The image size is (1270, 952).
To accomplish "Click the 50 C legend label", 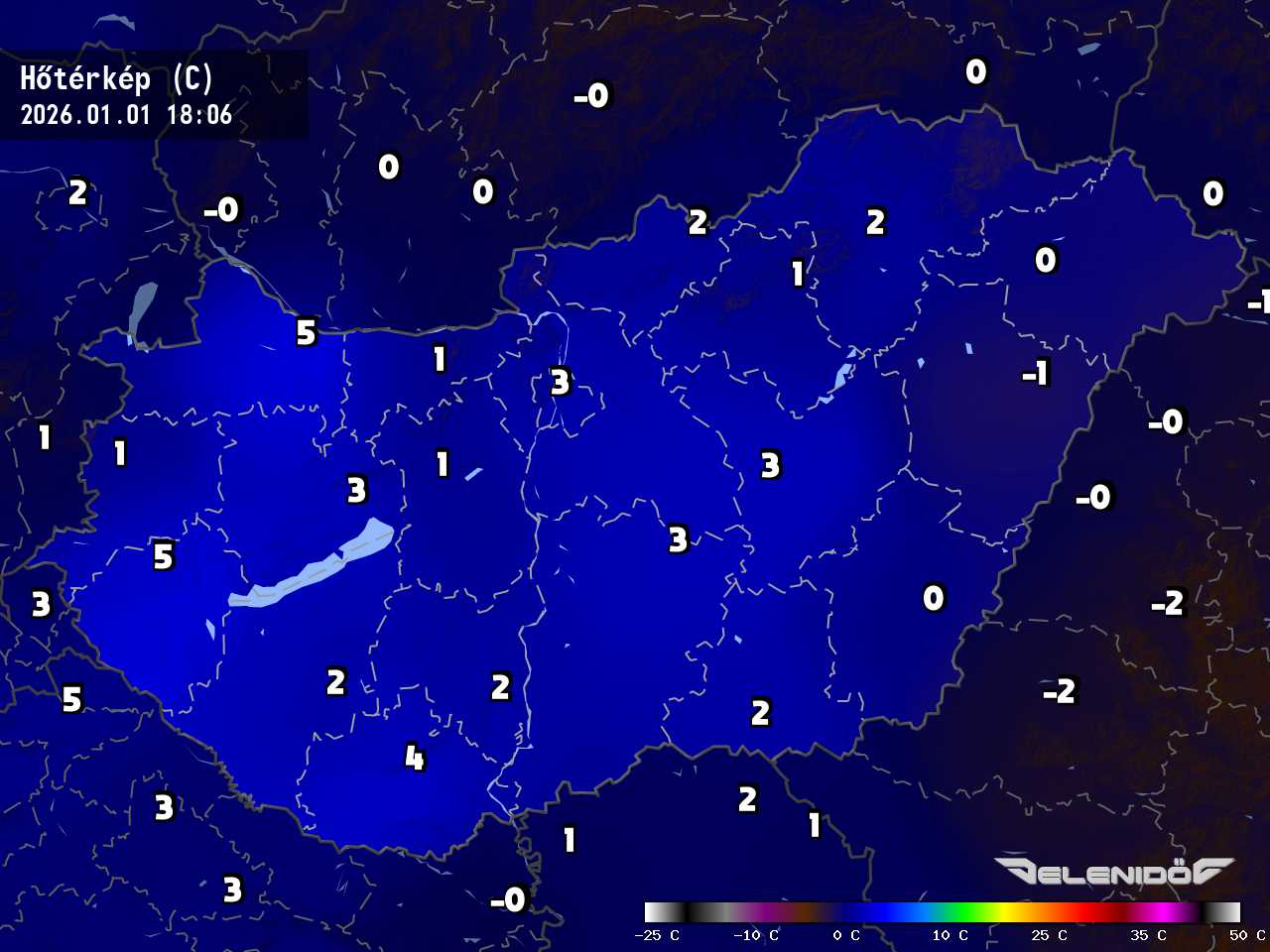I will [x=1246, y=935].
